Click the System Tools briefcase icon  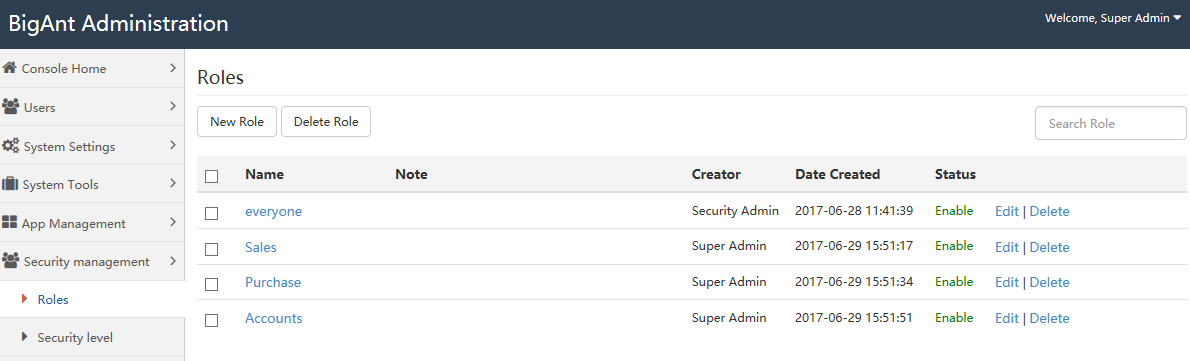click(10, 184)
